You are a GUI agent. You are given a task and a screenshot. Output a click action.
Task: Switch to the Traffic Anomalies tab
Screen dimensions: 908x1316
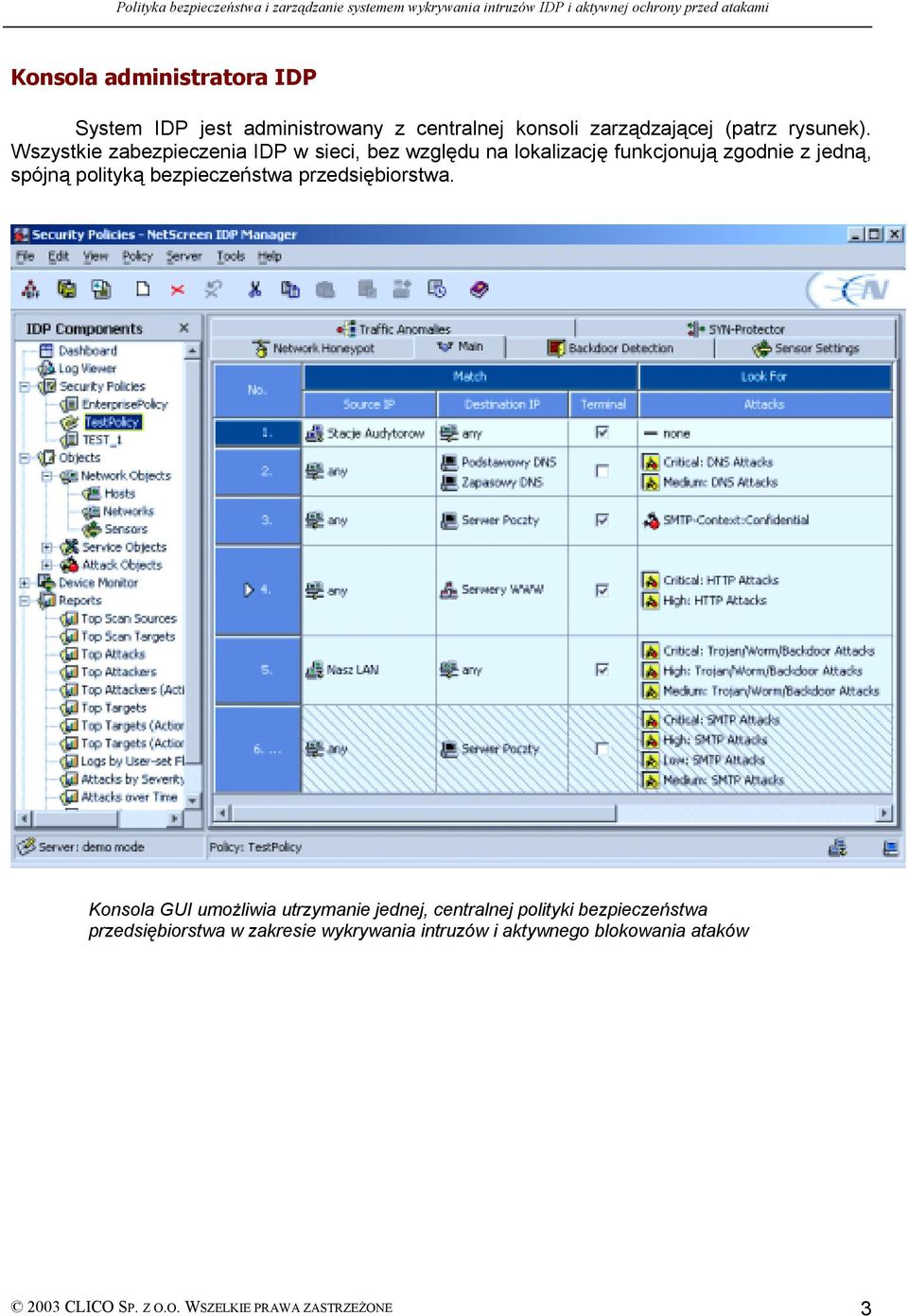[x=394, y=329]
